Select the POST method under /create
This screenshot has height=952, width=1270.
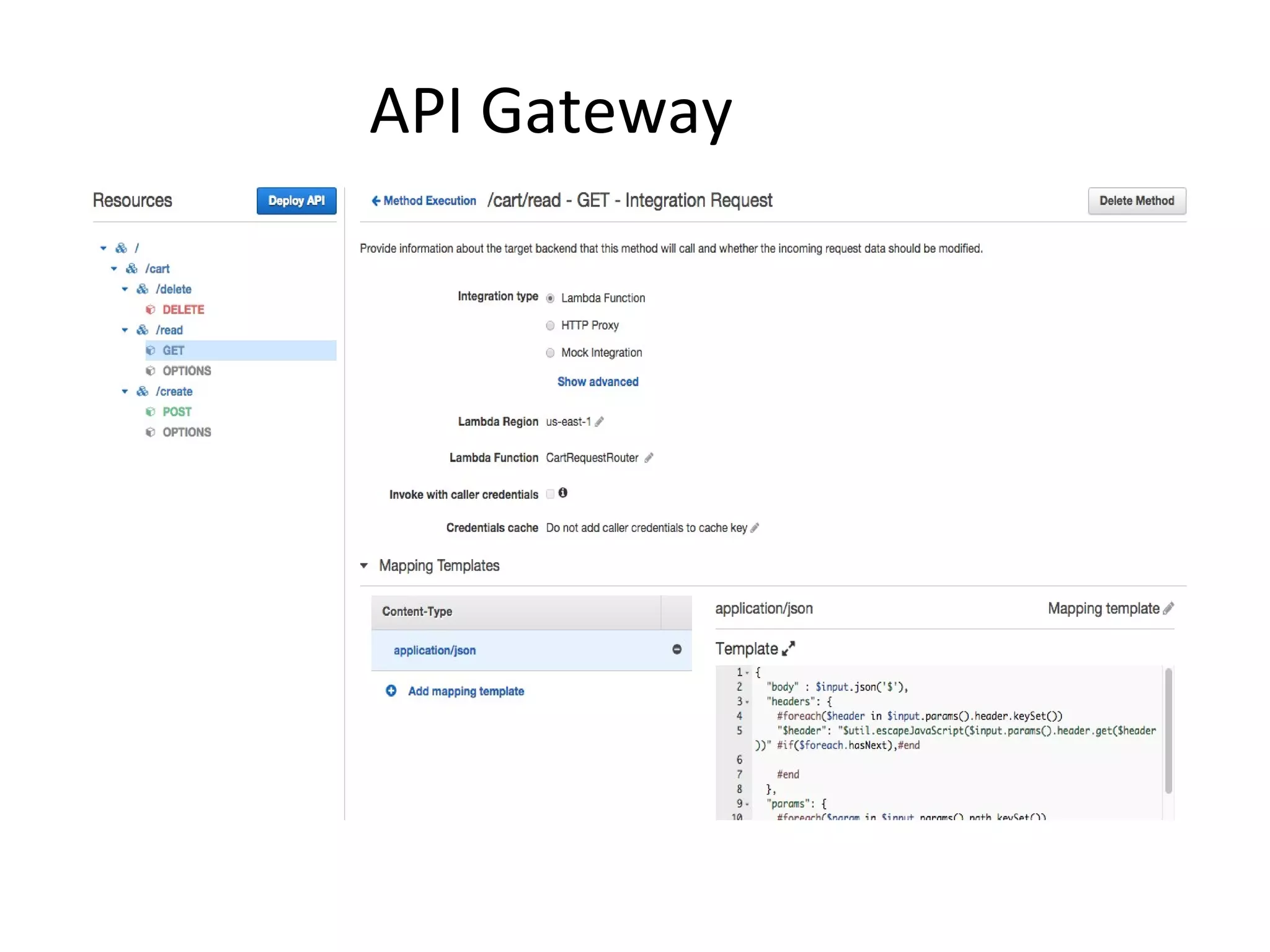click(177, 412)
